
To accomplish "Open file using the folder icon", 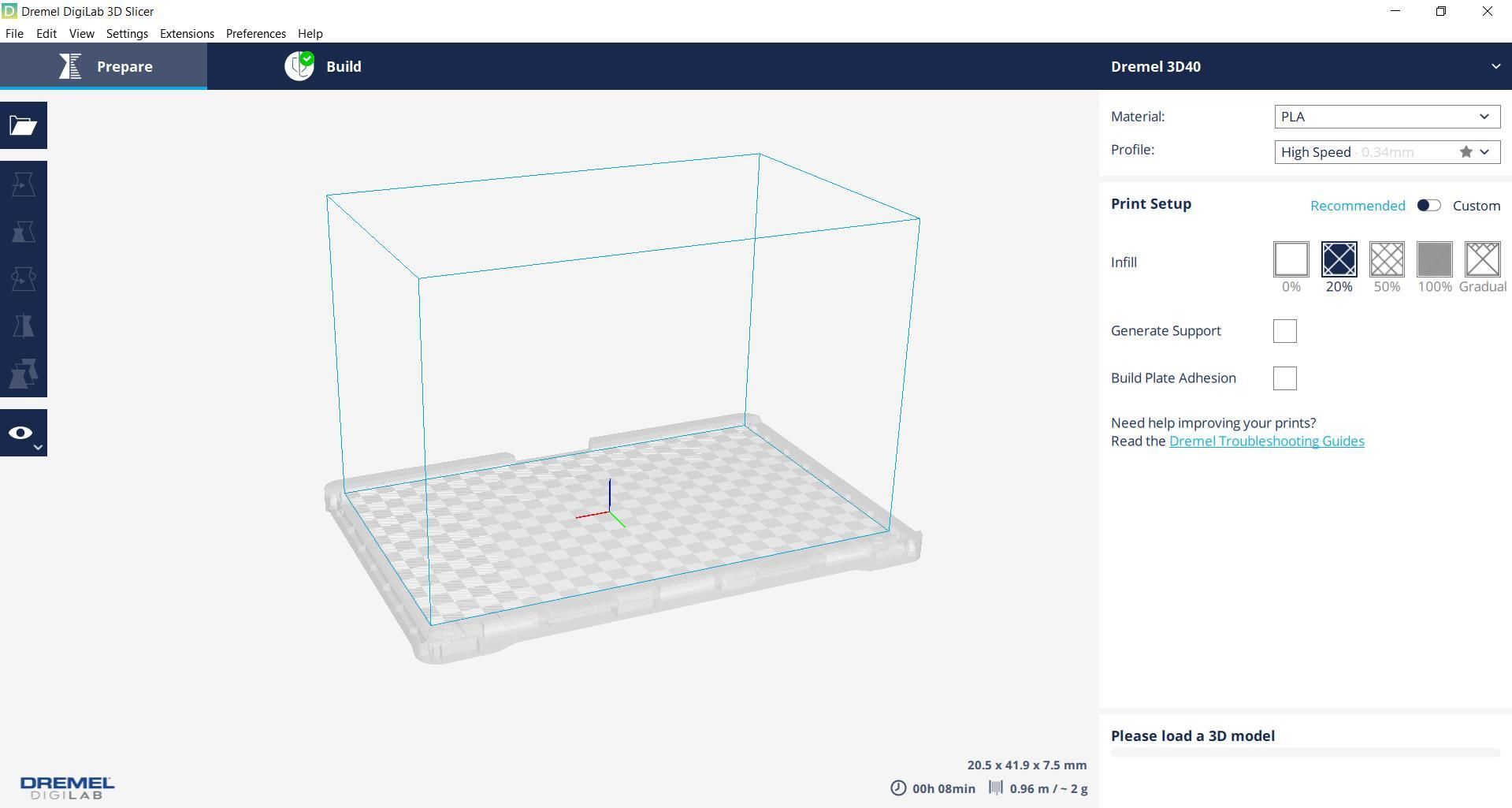I will tap(24, 125).
